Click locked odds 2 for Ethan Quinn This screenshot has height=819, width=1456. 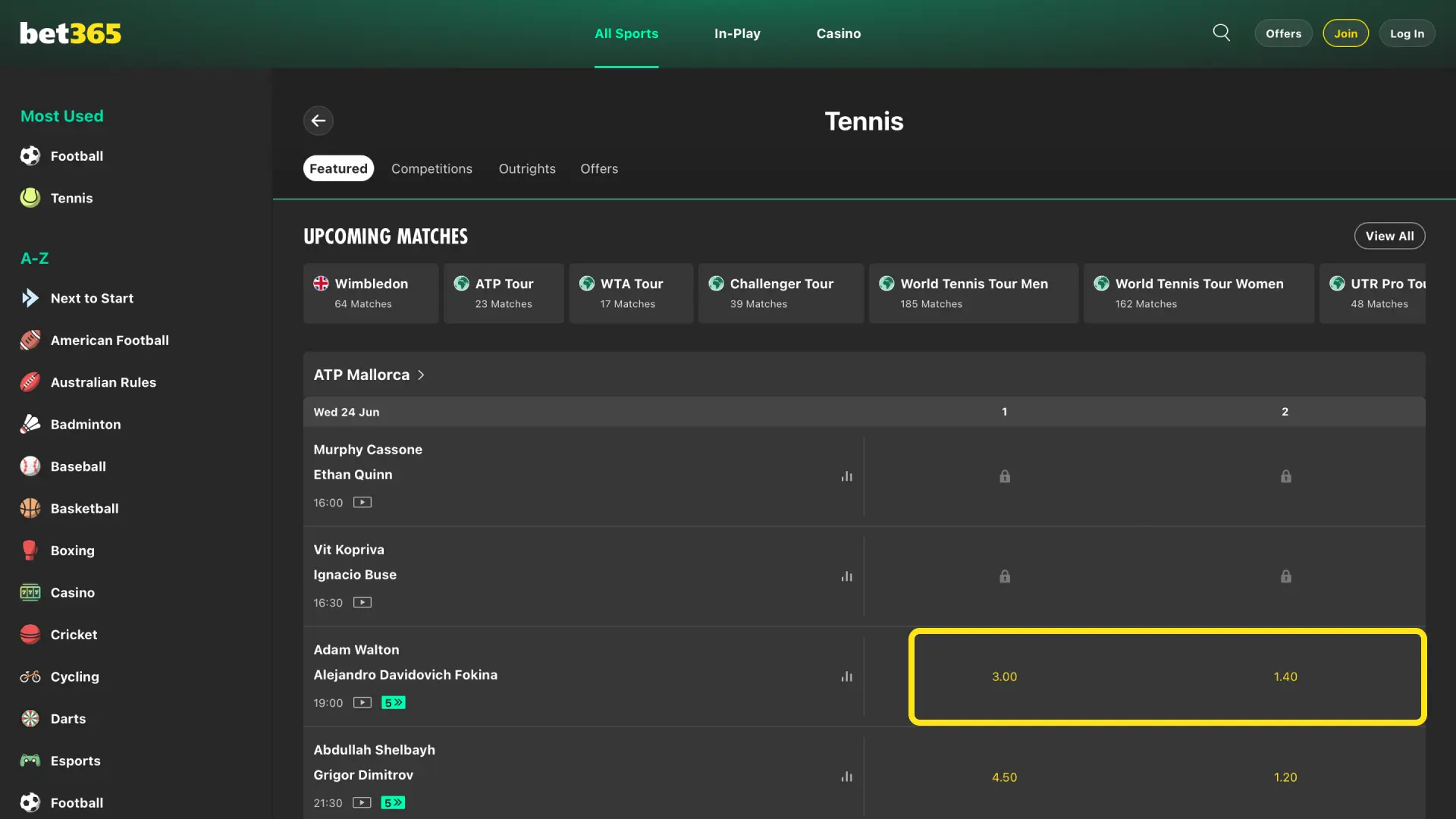click(x=1285, y=476)
